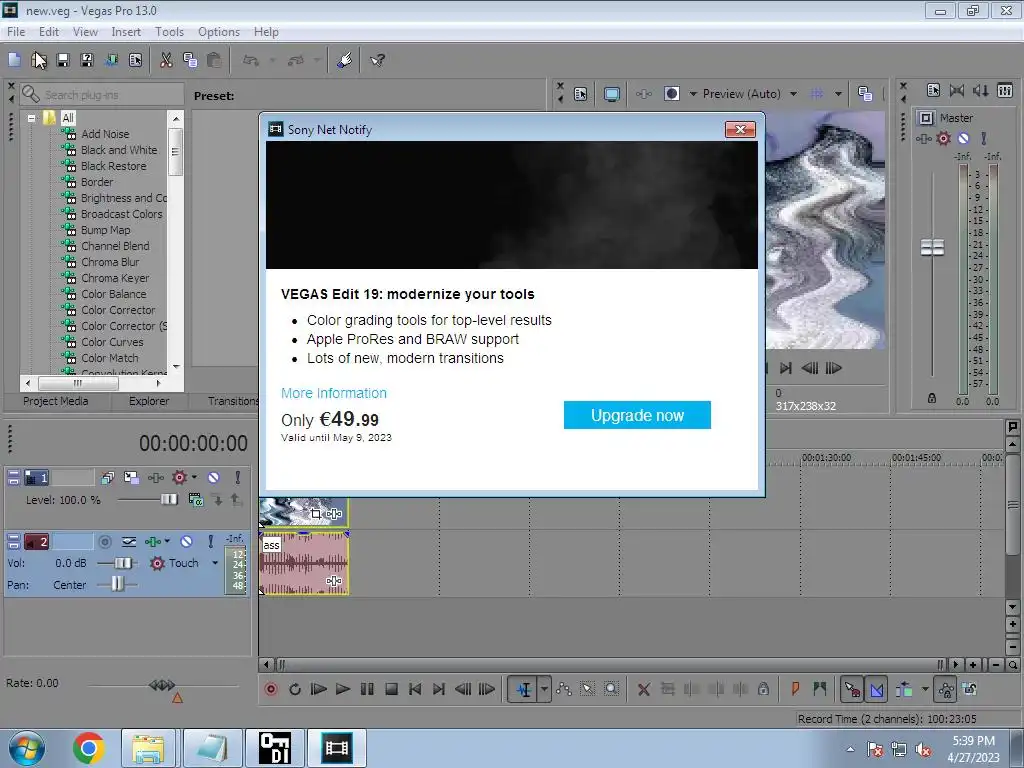This screenshot has width=1024, height=768.
Task: Open the File menu
Action: pyautogui.click(x=16, y=32)
